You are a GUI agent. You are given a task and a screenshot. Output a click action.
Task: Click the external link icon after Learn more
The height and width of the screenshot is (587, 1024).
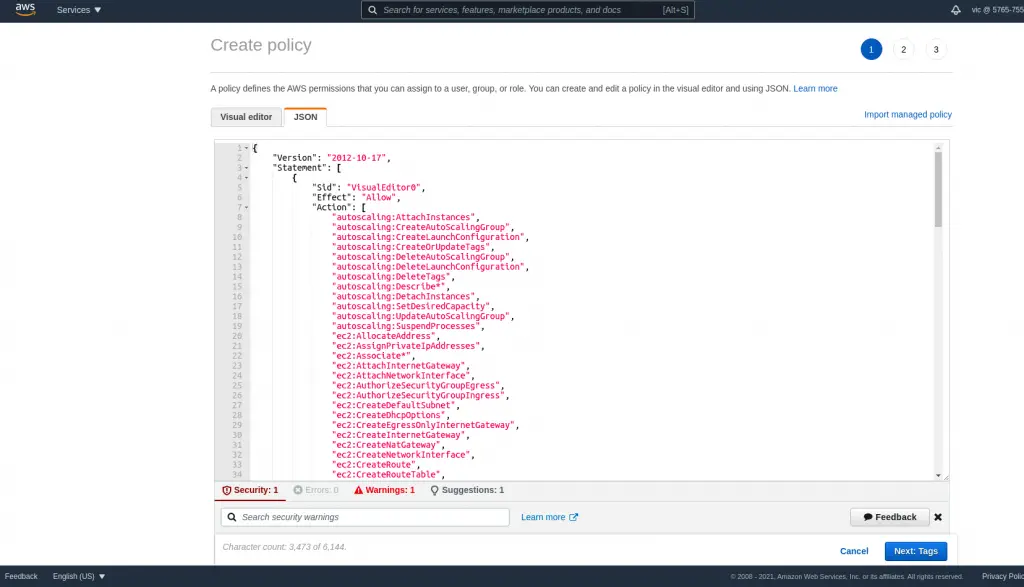point(573,517)
